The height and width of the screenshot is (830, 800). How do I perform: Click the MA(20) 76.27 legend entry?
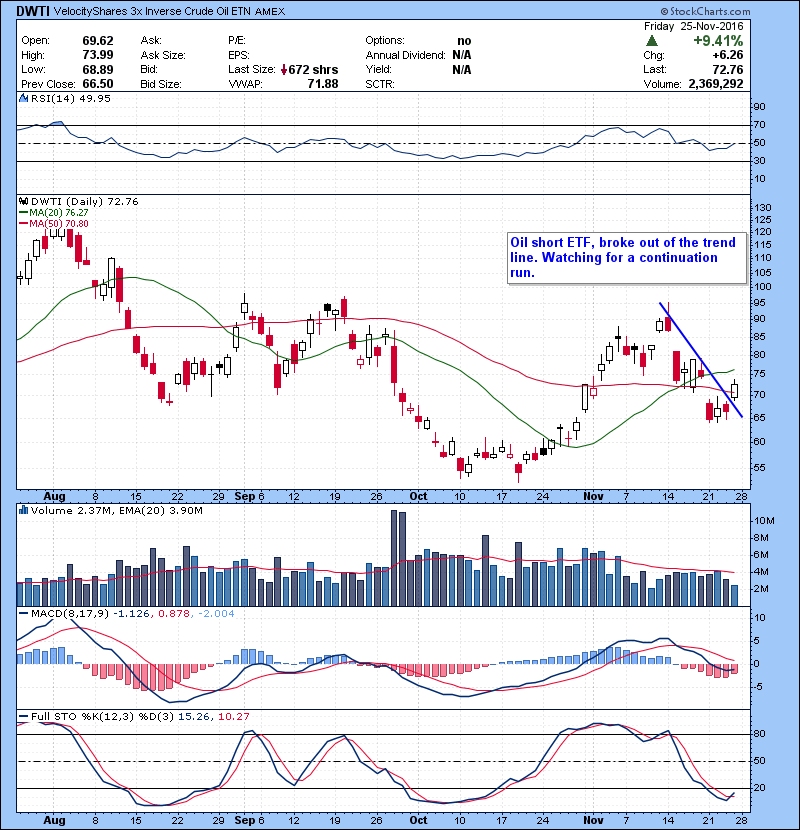coord(53,212)
